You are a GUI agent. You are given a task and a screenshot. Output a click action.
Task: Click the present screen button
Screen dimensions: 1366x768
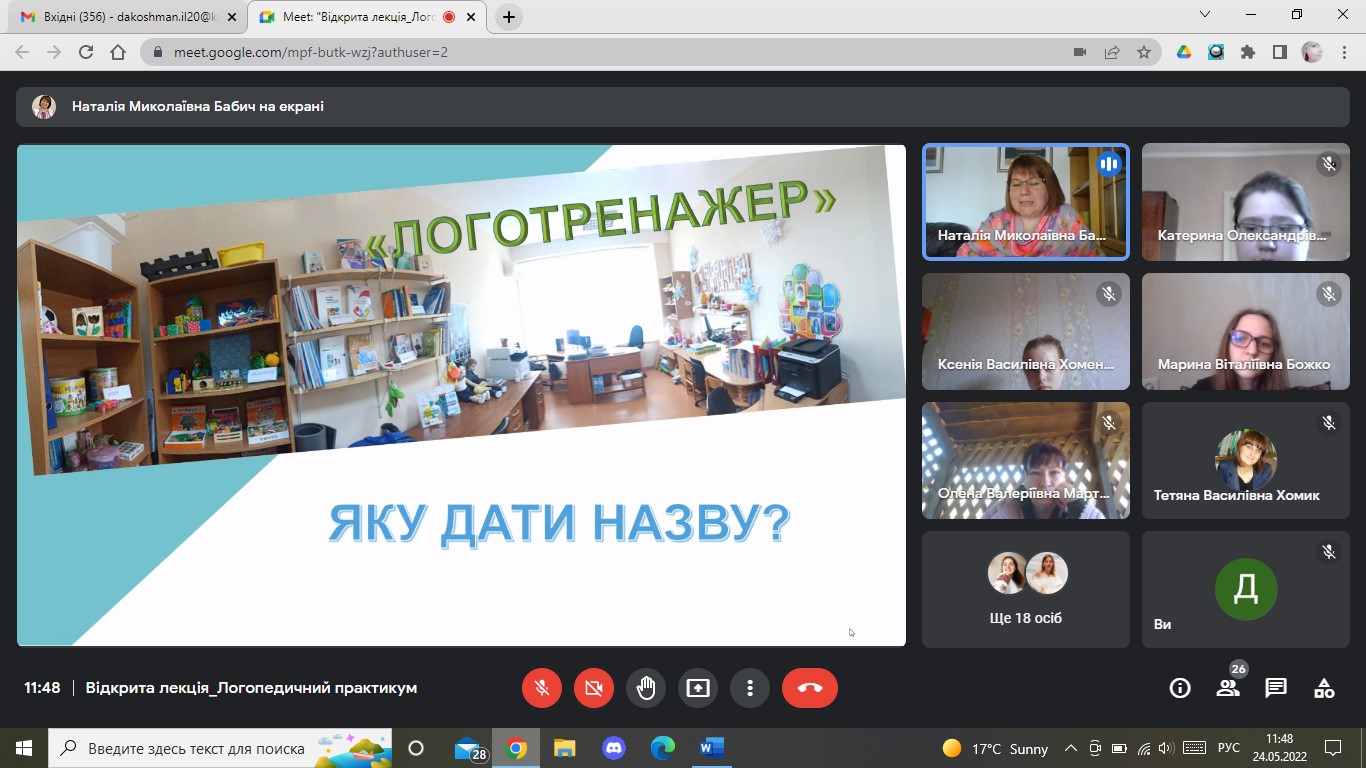pyautogui.click(x=698, y=688)
